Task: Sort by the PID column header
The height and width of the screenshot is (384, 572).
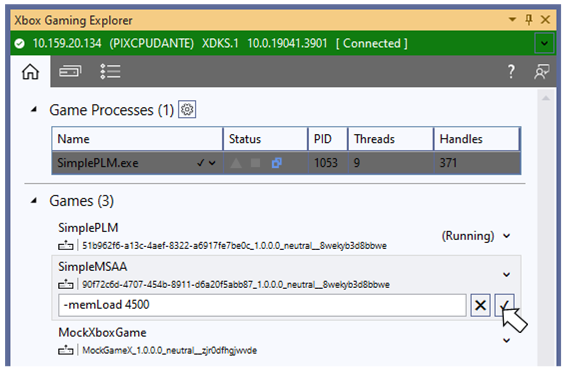Action: [328, 139]
